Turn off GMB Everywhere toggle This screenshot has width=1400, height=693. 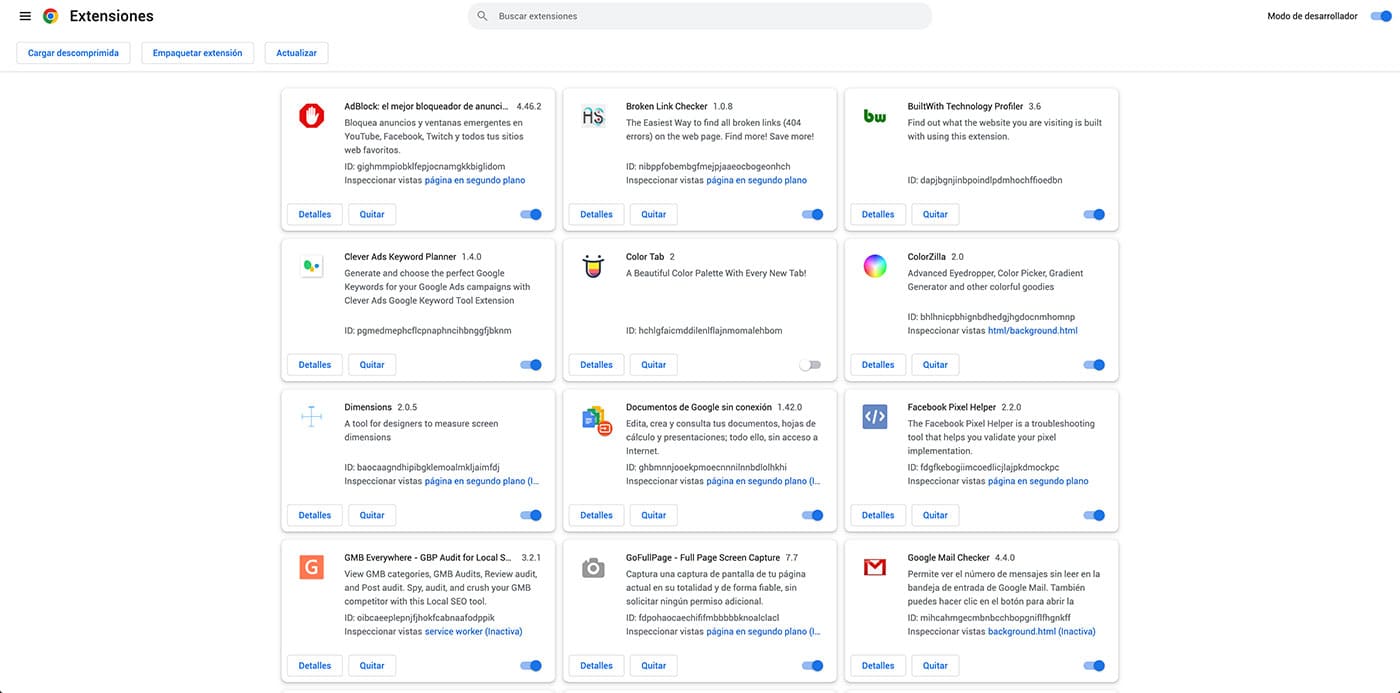click(531, 665)
